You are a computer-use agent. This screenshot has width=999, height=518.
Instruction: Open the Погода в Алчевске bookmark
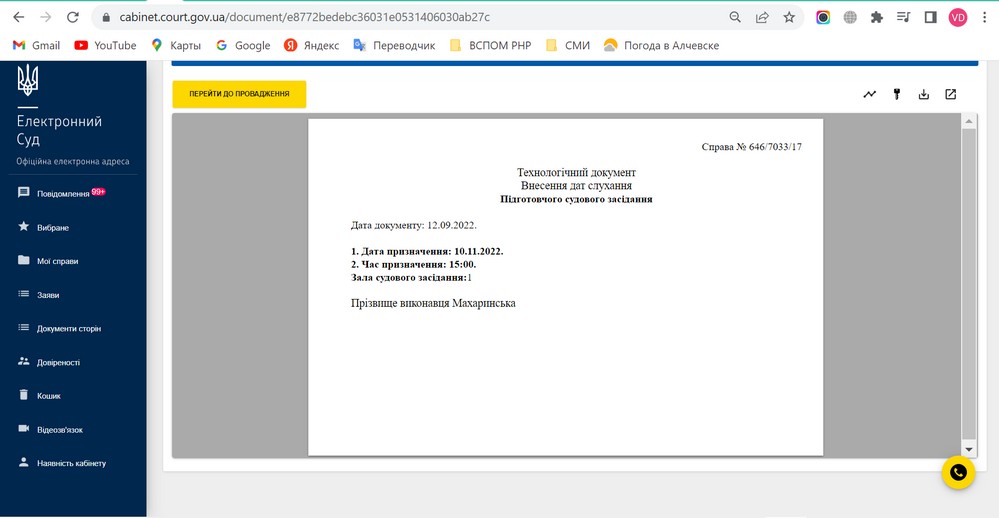pyautogui.click(x=661, y=45)
